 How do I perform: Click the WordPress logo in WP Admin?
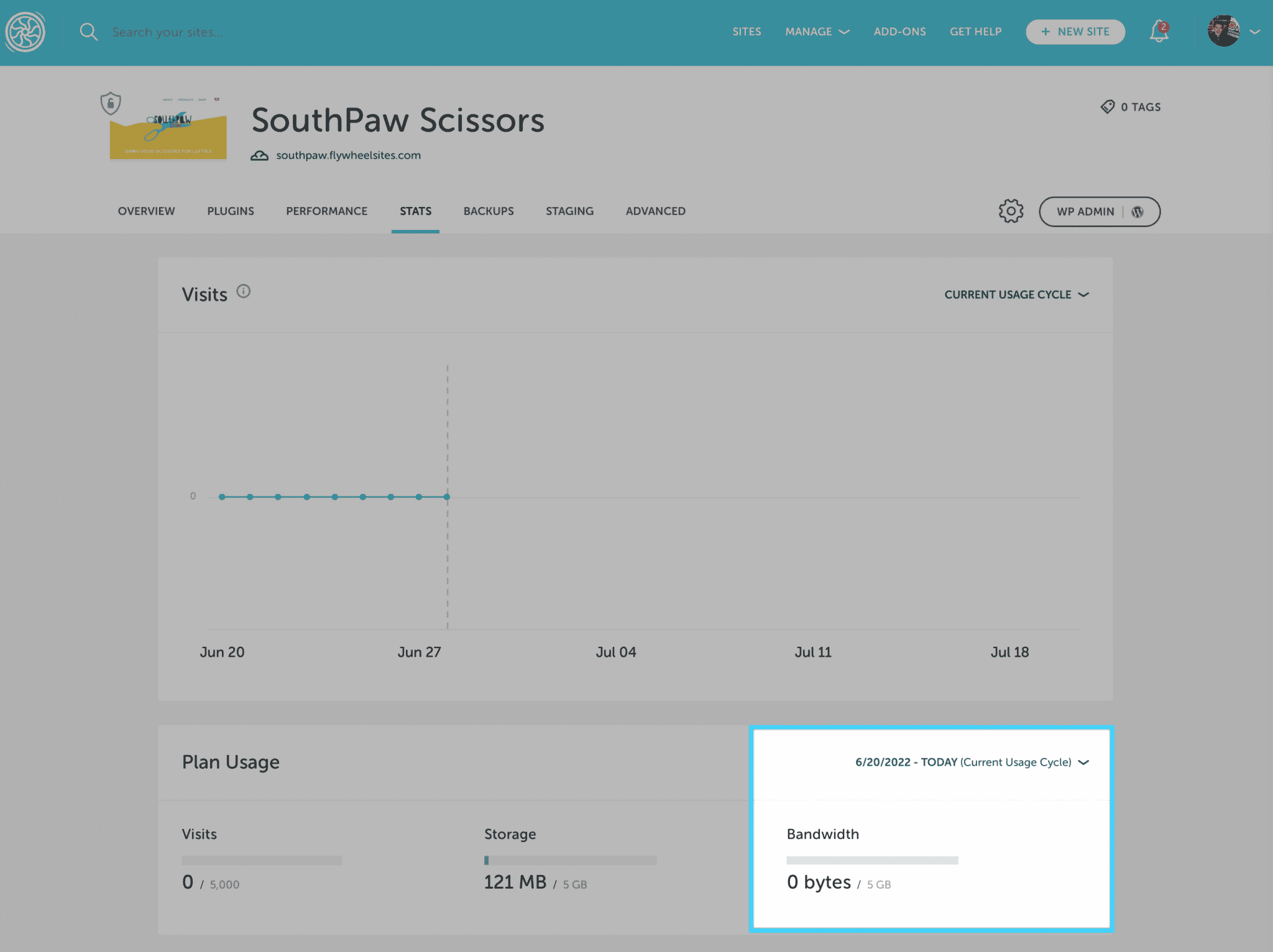pyautogui.click(x=1137, y=212)
